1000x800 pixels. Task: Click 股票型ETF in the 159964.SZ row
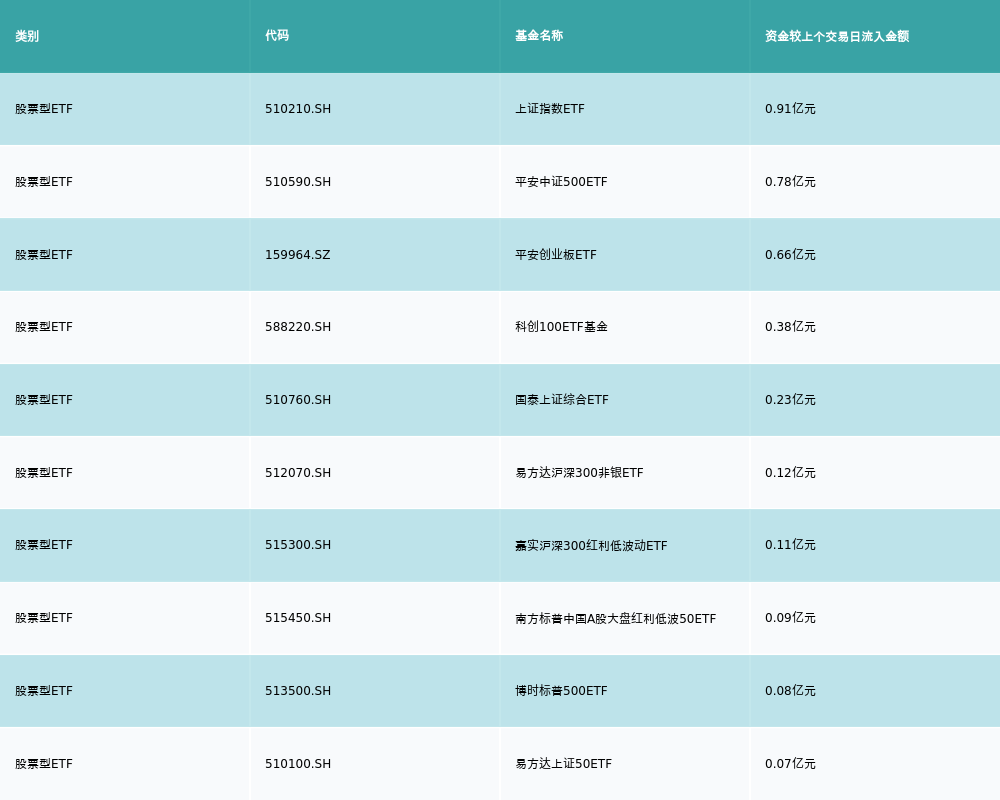click(x=44, y=255)
